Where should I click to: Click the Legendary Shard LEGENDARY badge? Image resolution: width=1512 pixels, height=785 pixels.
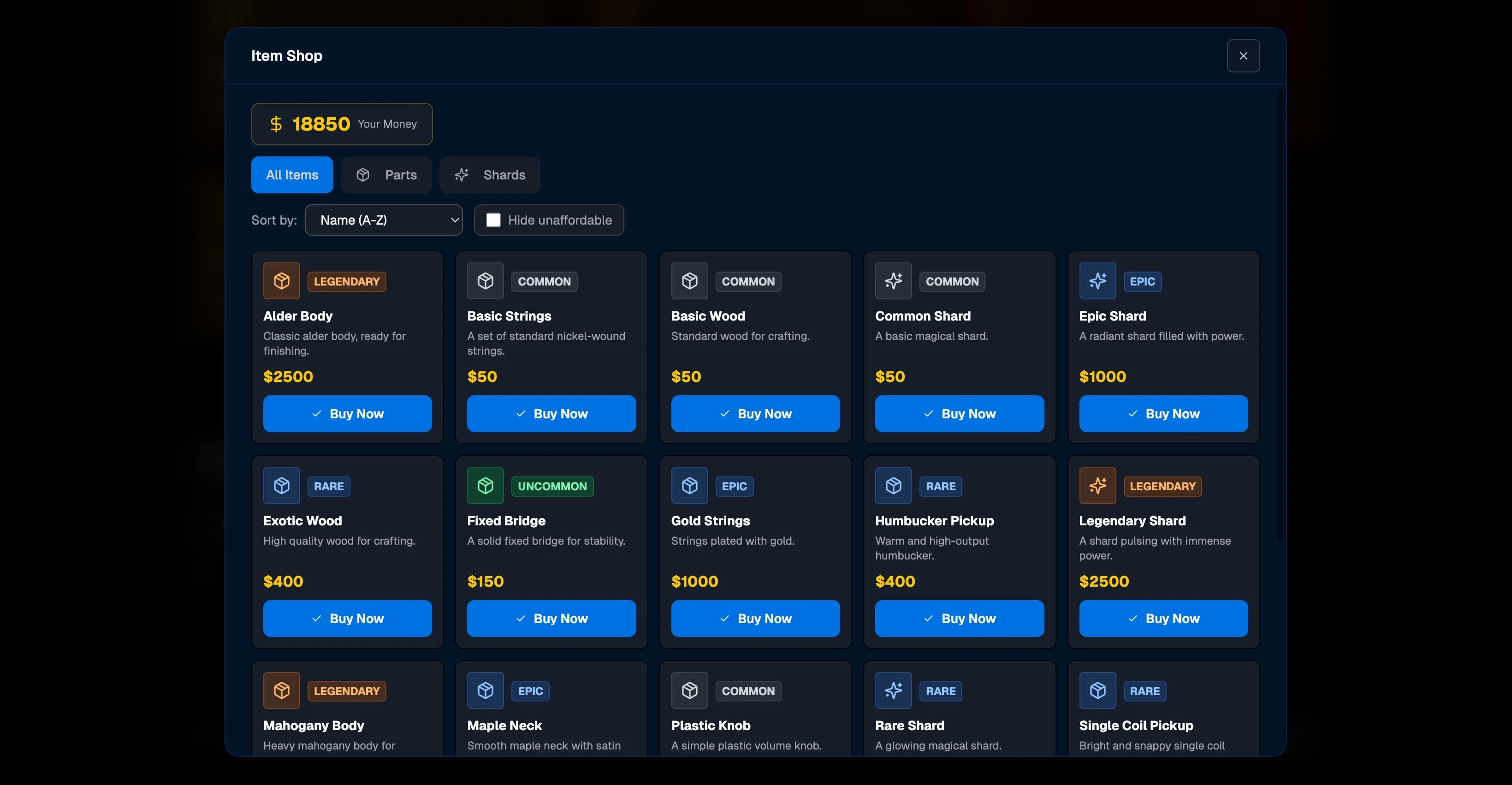1163,486
